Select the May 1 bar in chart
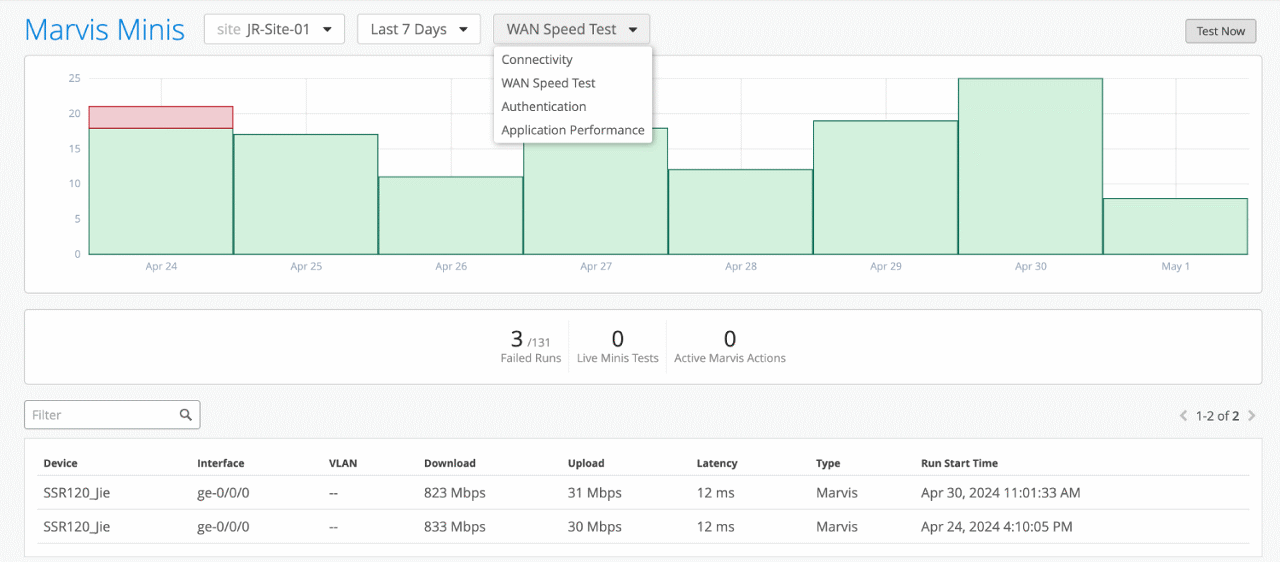The height and width of the screenshot is (562, 1280). [x=1175, y=226]
